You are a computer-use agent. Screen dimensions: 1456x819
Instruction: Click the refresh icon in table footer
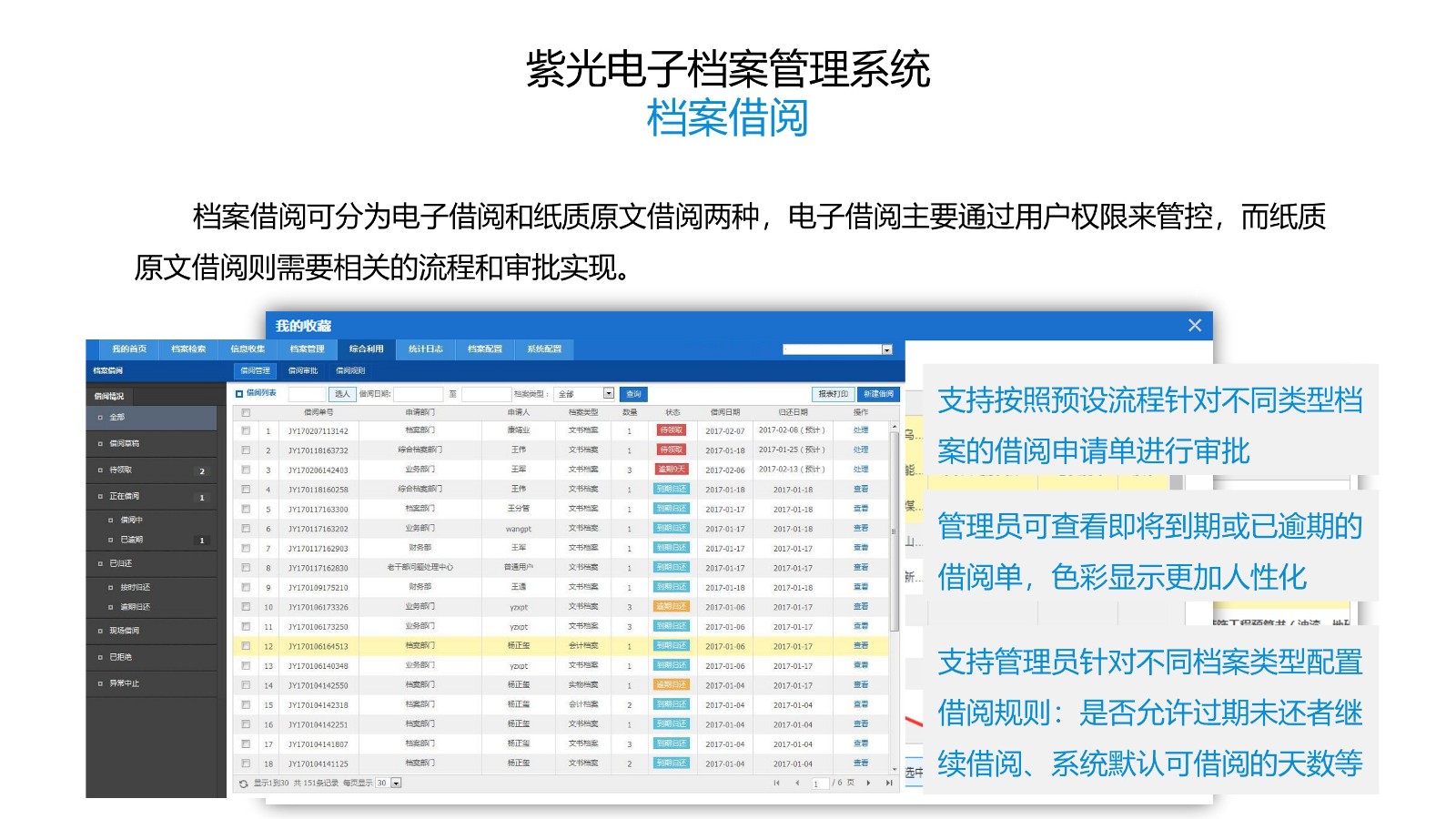pyautogui.click(x=243, y=784)
